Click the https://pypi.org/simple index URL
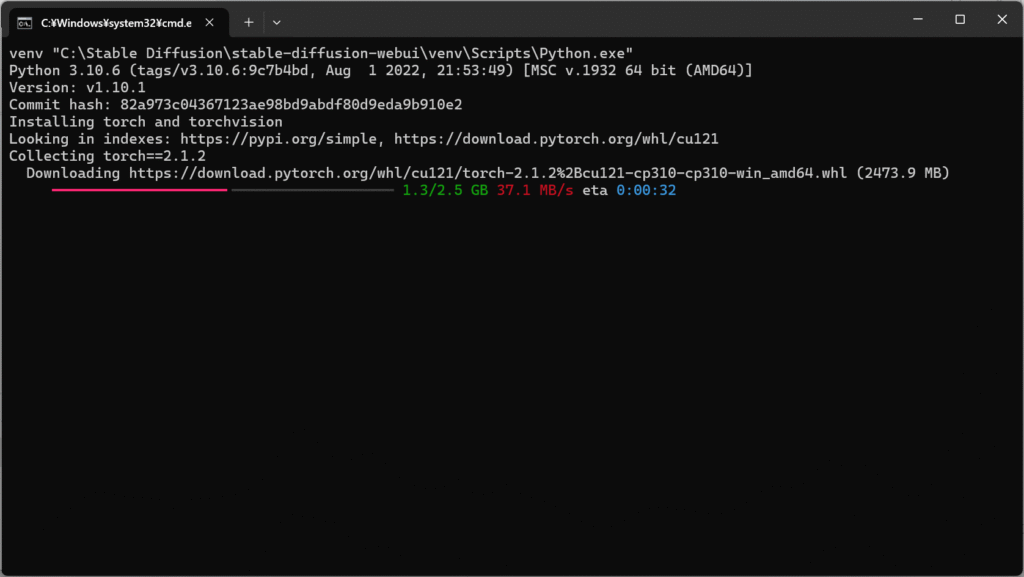Image resolution: width=1024 pixels, height=577 pixels. click(279, 139)
